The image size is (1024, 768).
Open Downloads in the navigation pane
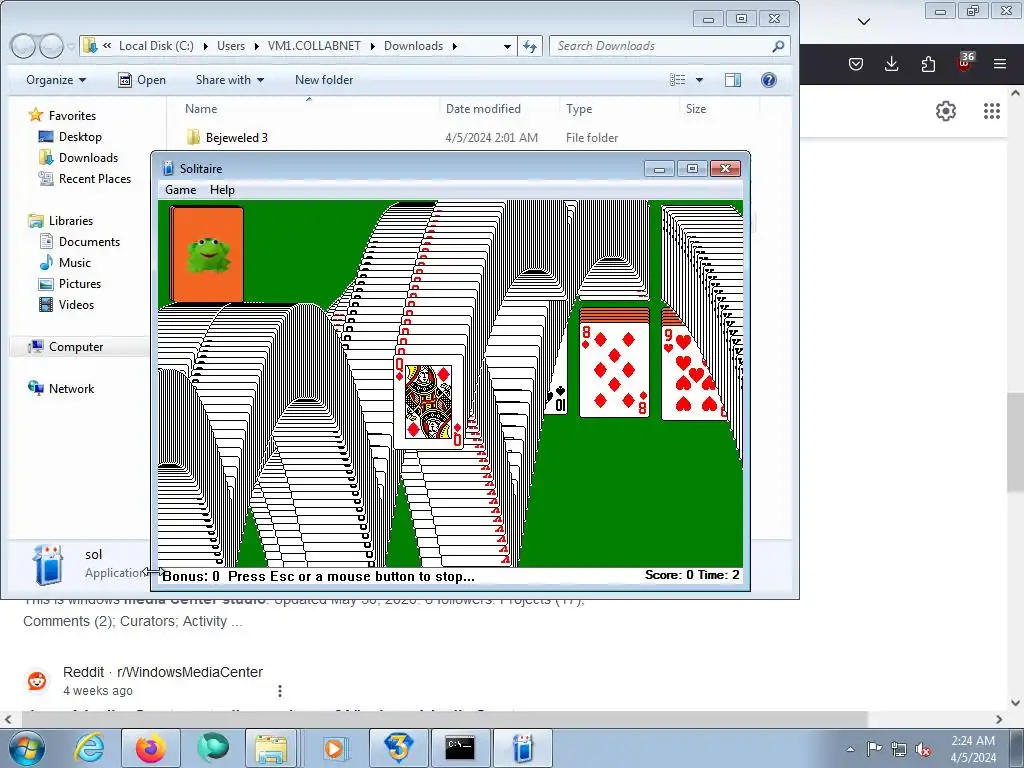coord(88,157)
